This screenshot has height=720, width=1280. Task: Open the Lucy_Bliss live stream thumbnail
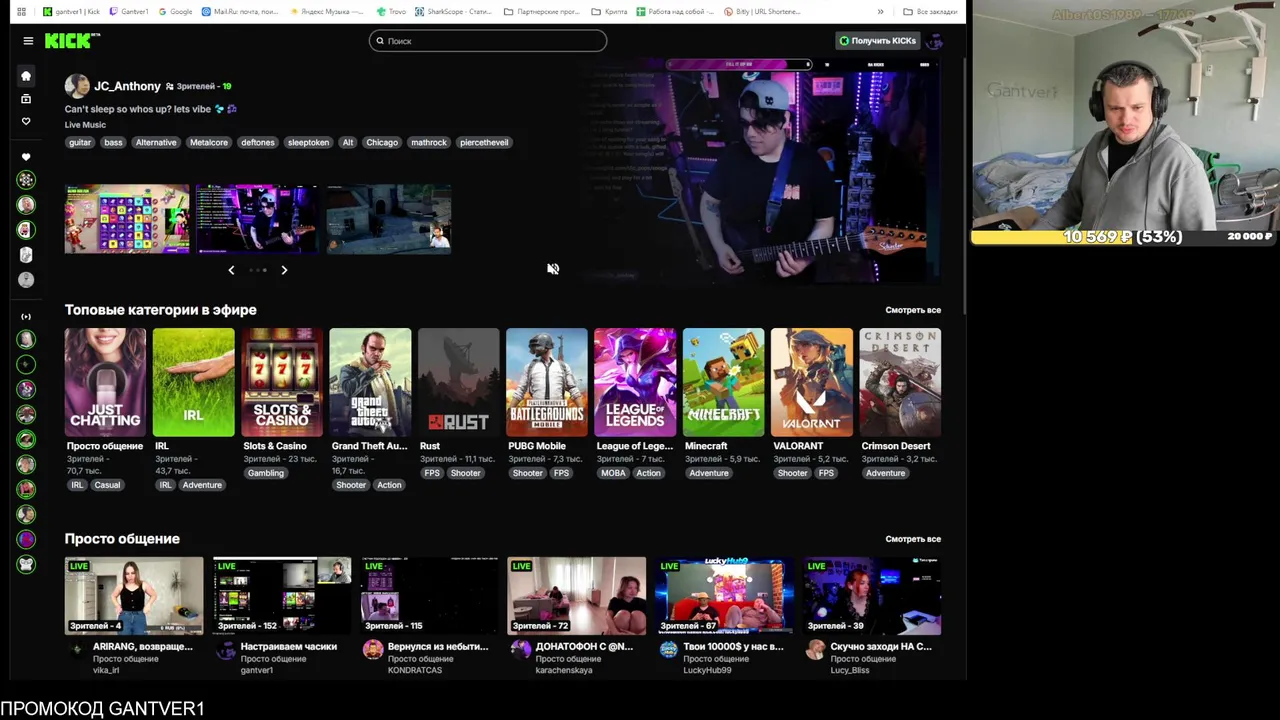tap(872, 596)
